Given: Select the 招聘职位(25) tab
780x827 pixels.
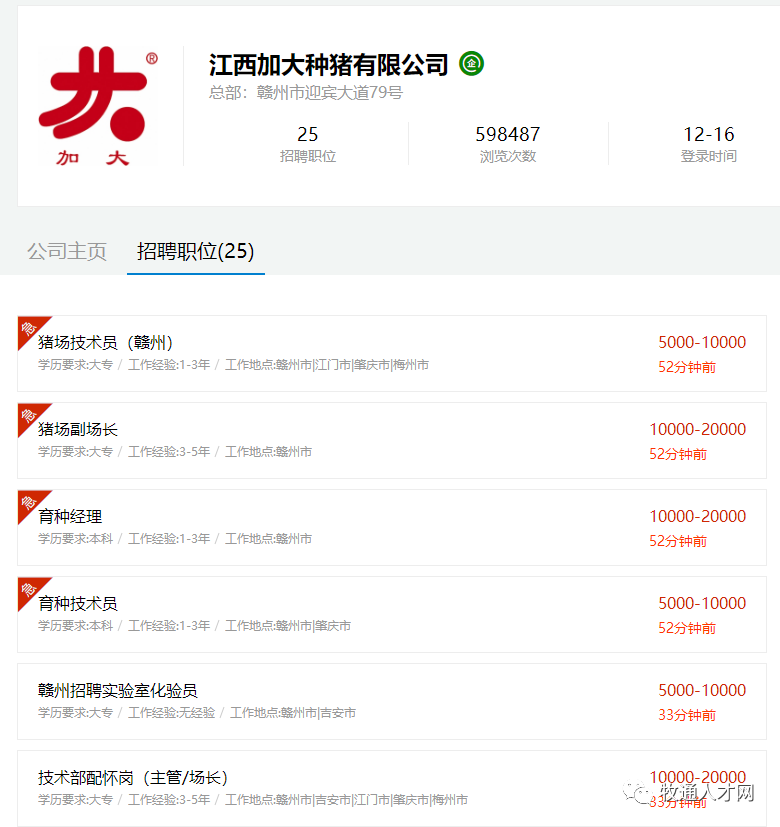Looking at the screenshot, I should click(196, 251).
